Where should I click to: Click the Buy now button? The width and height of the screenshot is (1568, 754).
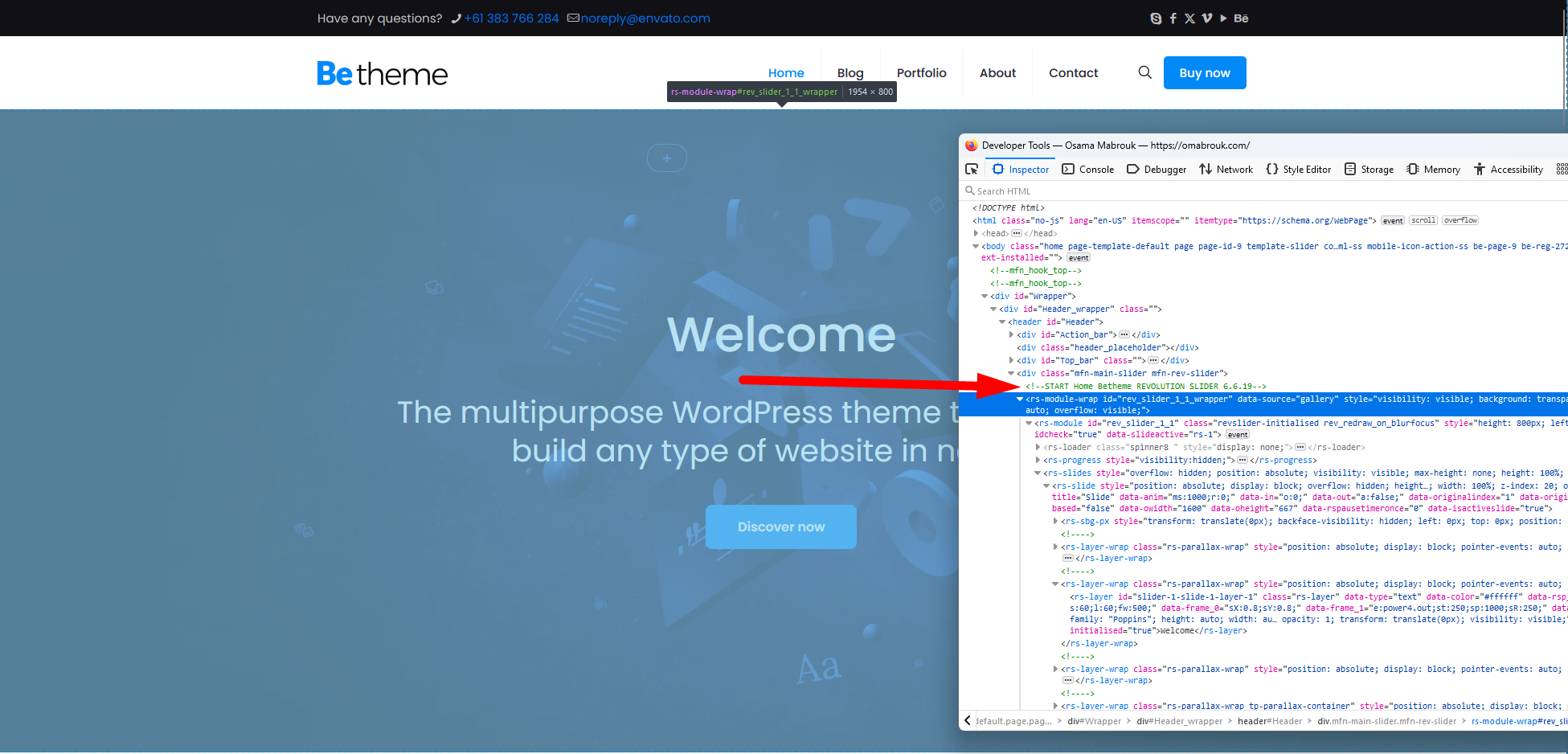(1205, 72)
